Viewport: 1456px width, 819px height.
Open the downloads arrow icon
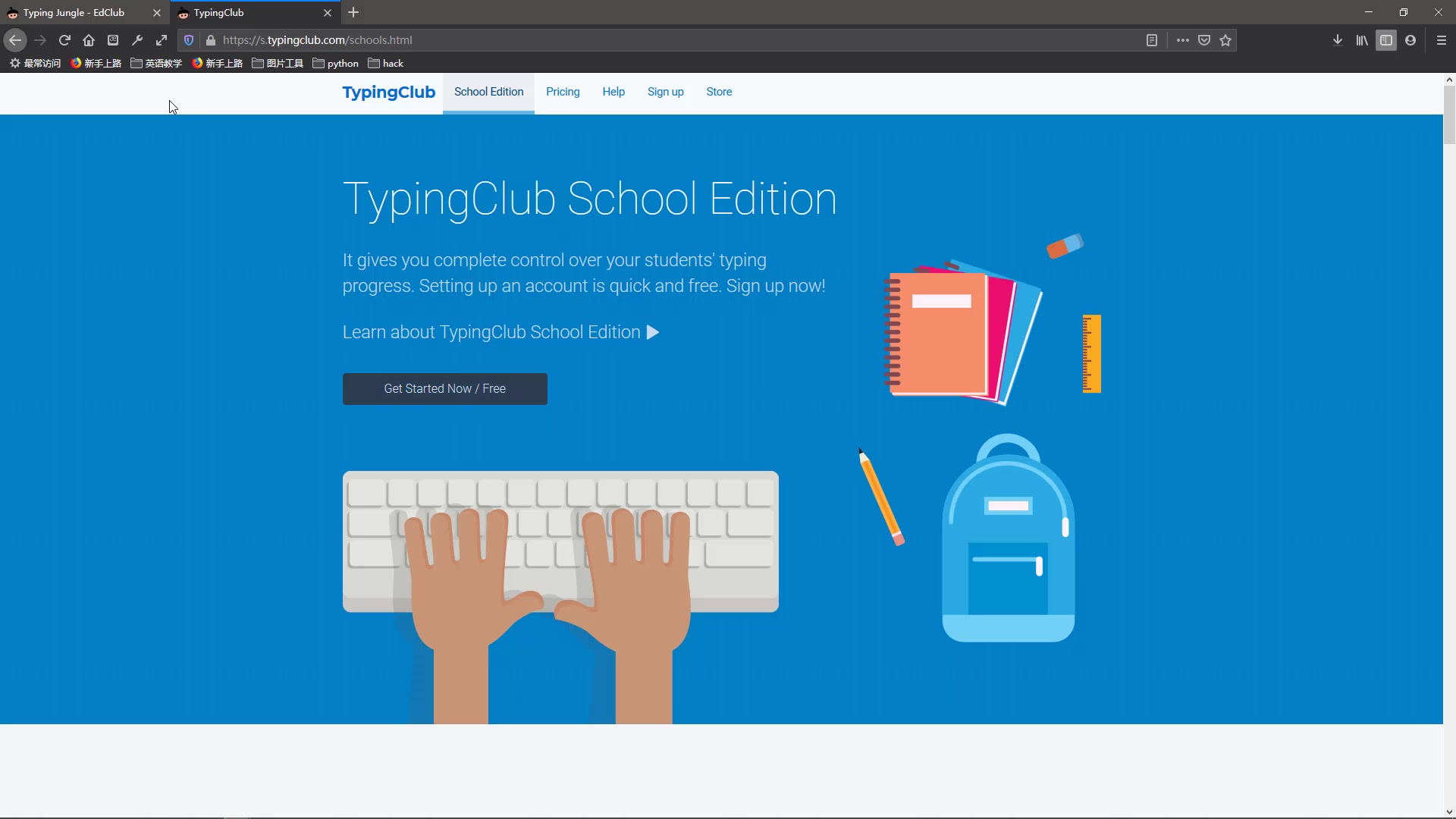1338,40
